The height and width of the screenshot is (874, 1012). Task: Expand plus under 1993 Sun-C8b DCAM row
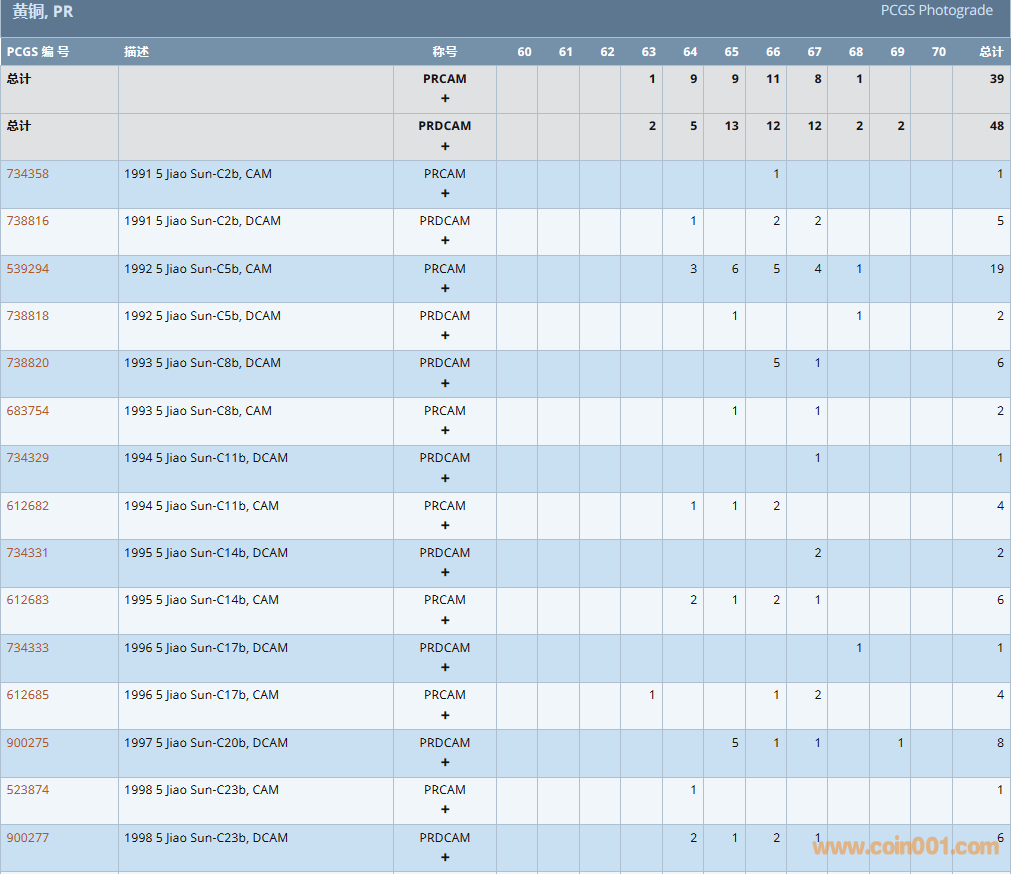(445, 383)
